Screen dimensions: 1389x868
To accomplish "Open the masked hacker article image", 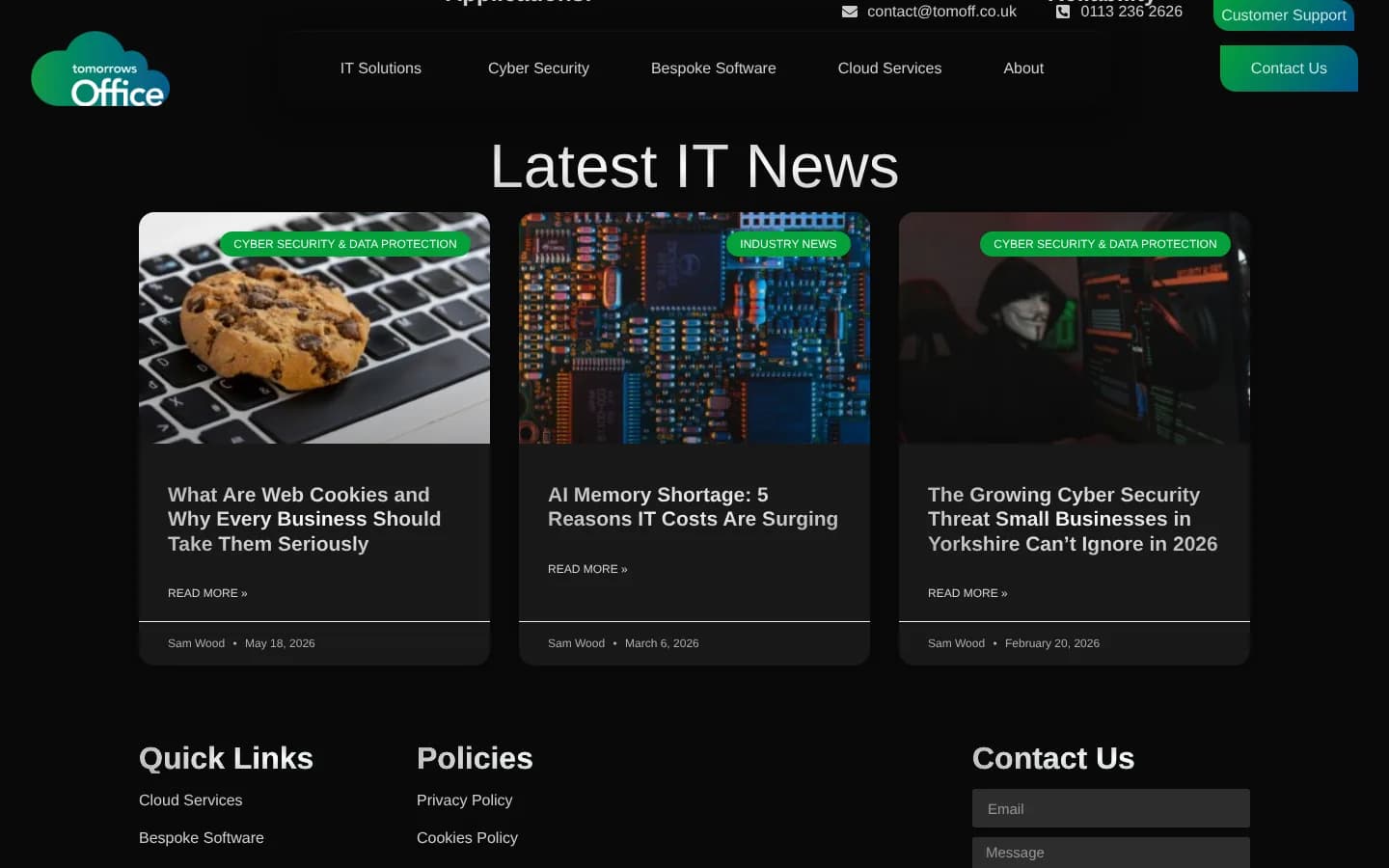I will pyautogui.click(x=1075, y=328).
